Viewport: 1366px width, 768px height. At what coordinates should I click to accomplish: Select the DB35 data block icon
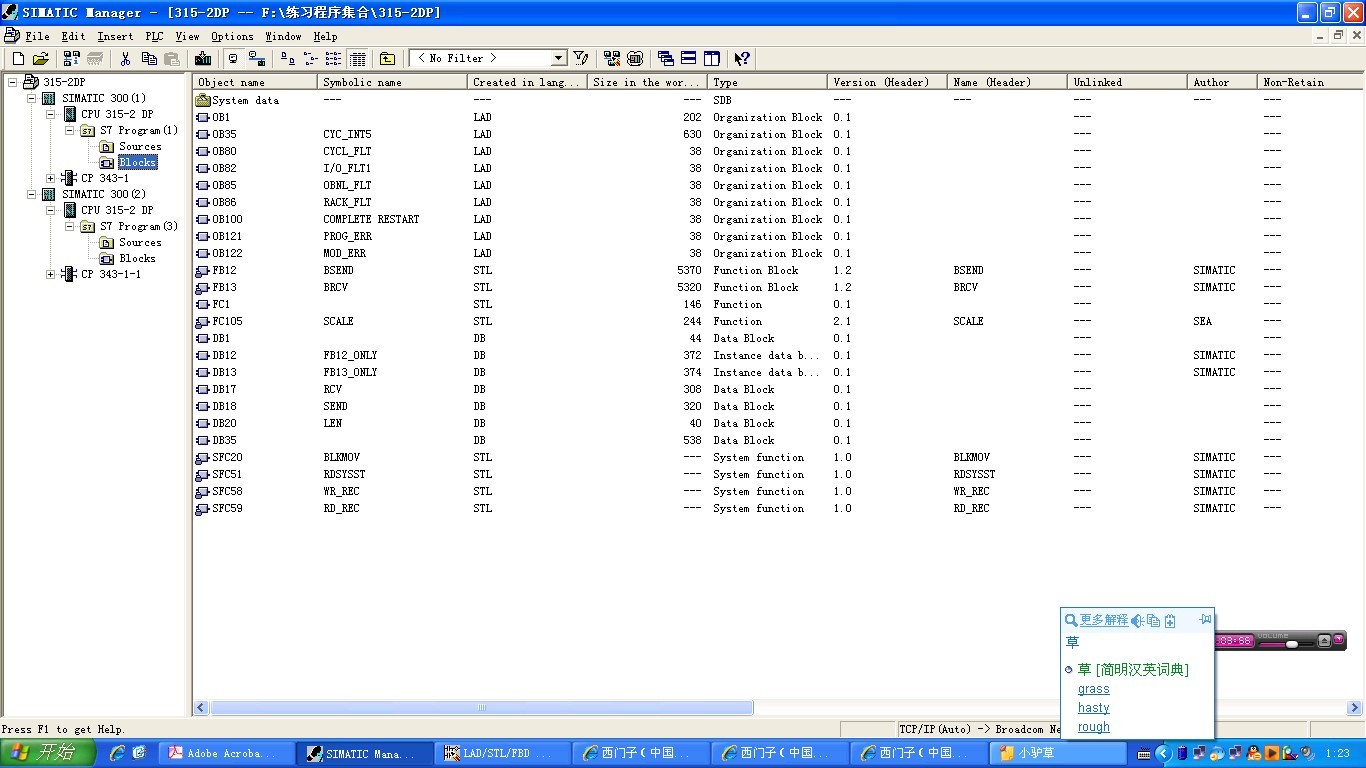click(203, 440)
